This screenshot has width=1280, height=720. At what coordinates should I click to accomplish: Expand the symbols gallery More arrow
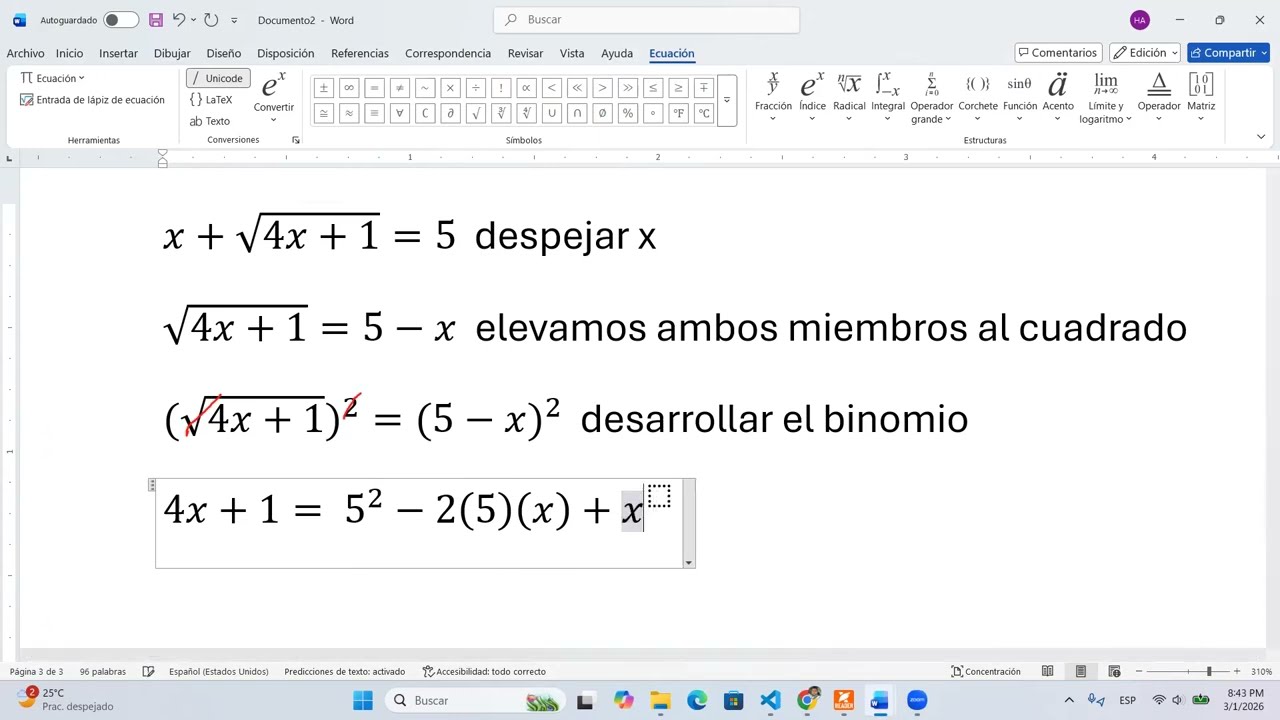point(727,101)
